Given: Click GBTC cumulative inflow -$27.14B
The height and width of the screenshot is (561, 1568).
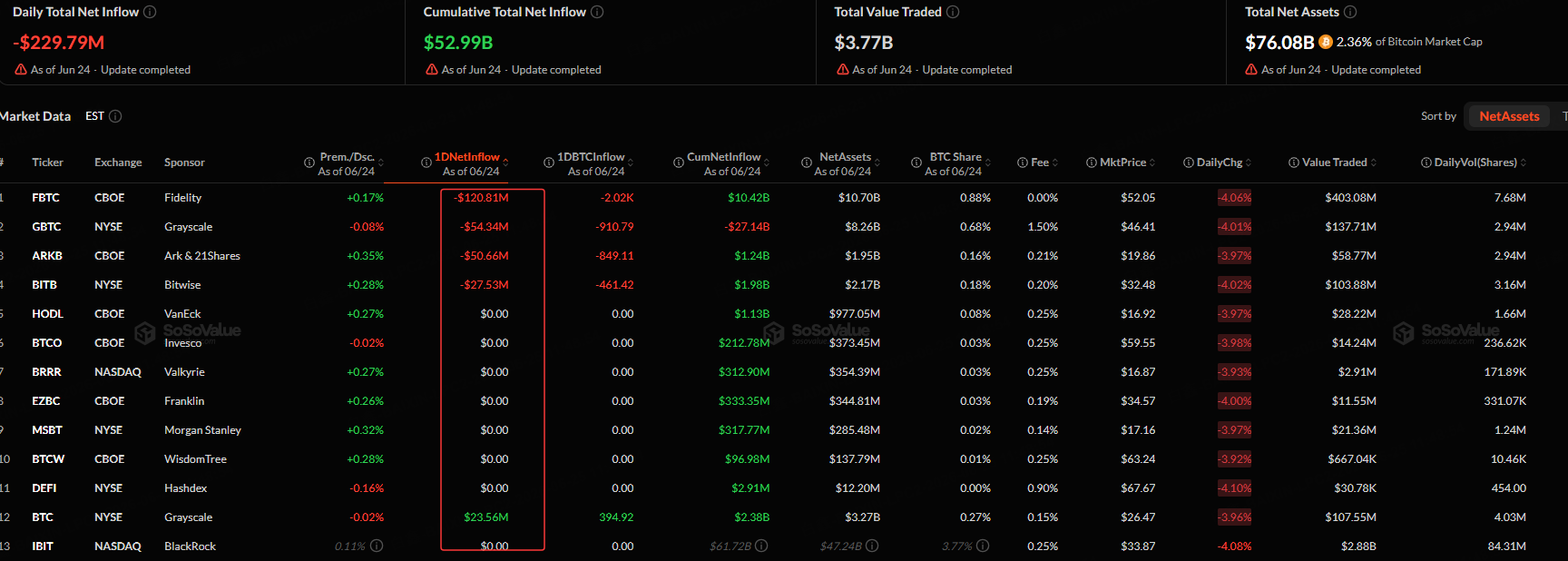Looking at the screenshot, I should (747, 226).
